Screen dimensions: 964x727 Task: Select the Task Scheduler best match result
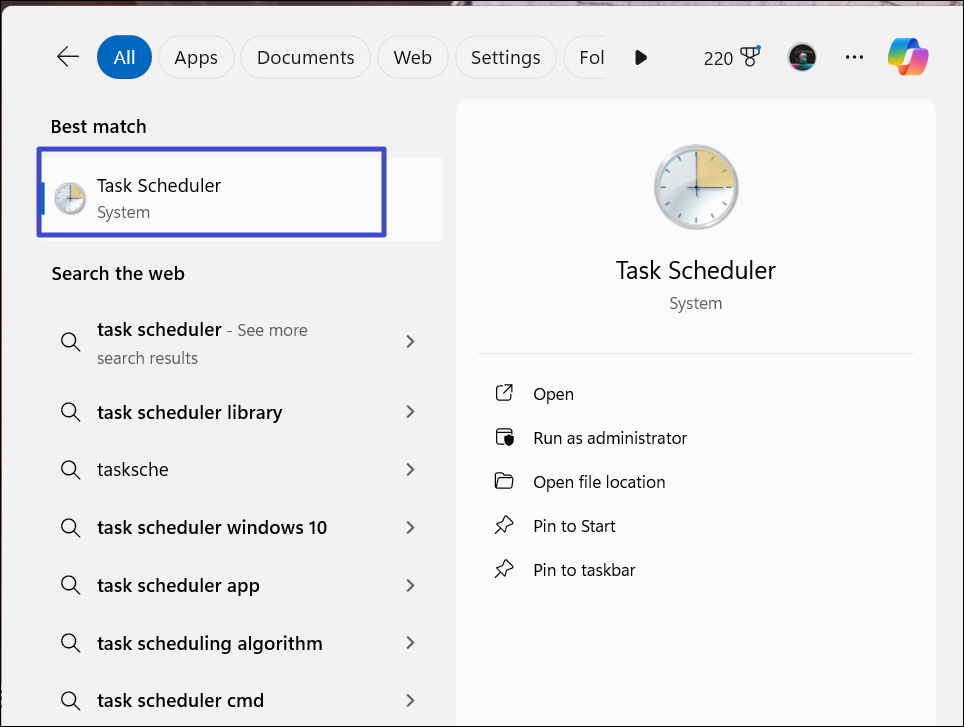click(x=211, y=197)
